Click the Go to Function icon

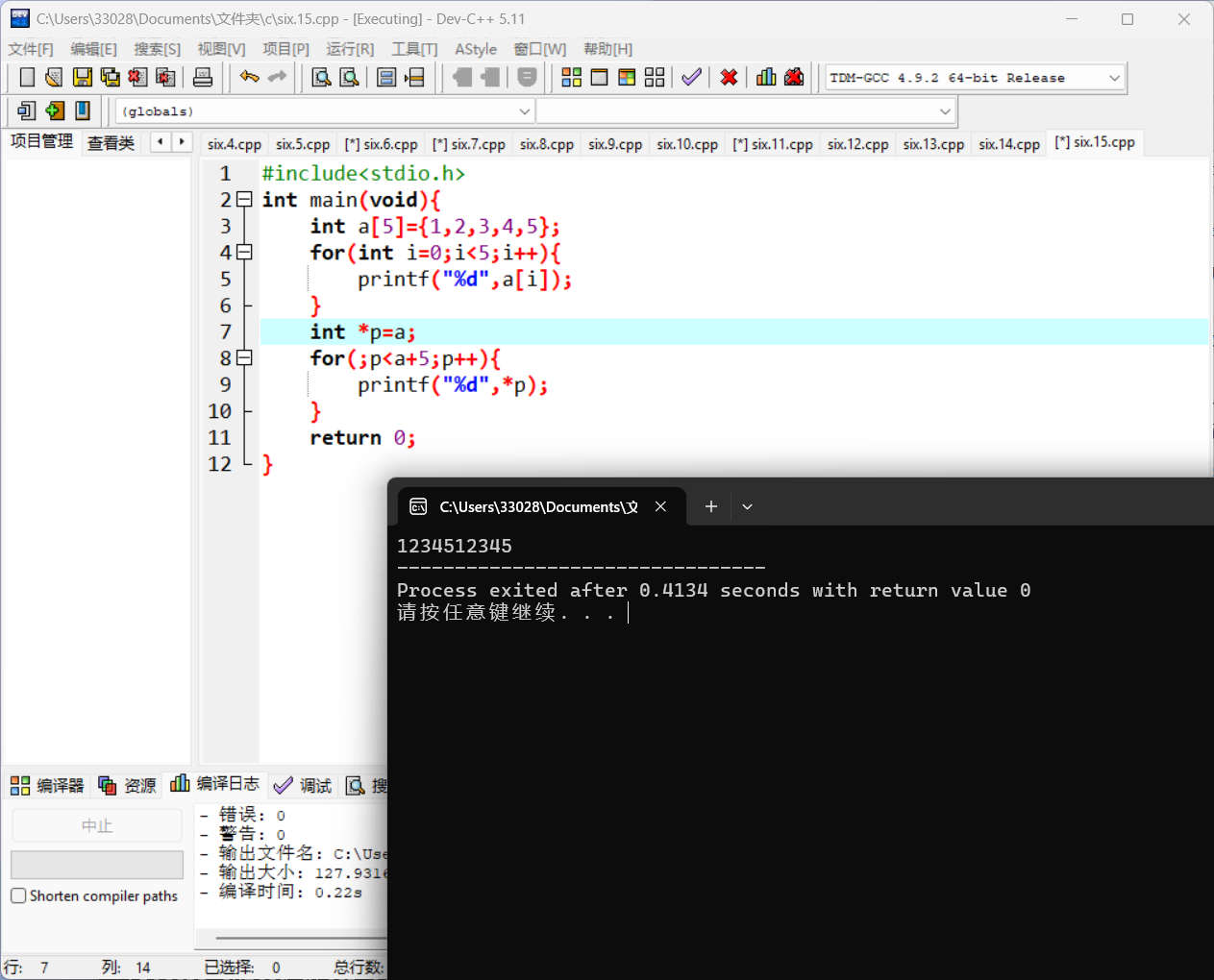[386, 78]
